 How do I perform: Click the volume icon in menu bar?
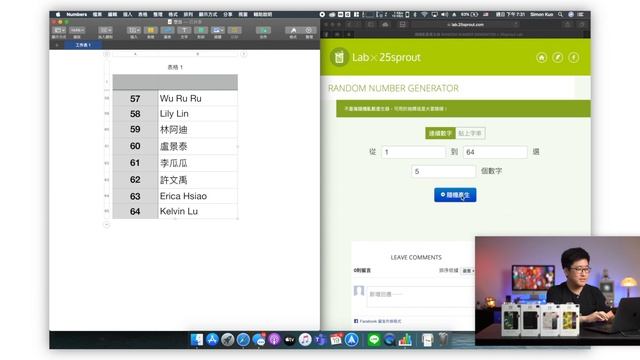click(x=444, y=14)
